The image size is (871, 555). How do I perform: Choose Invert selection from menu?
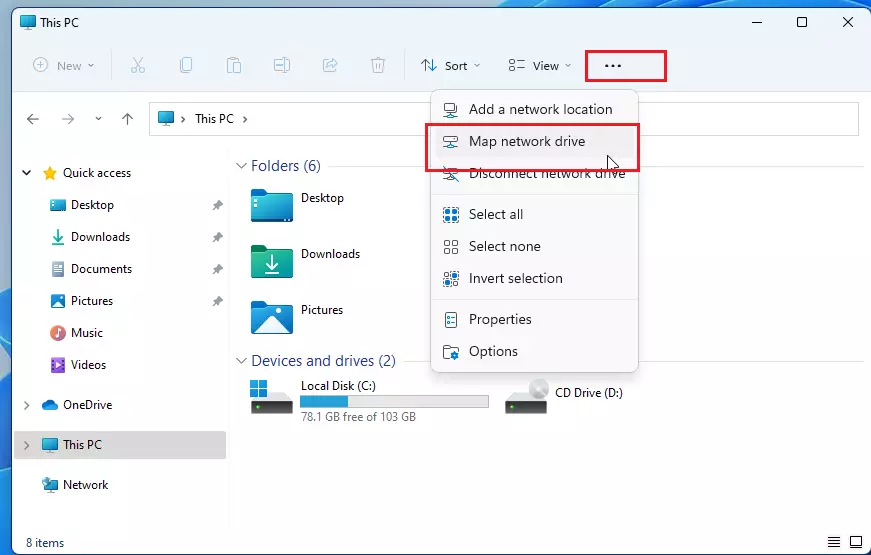[x=534, y=278]
